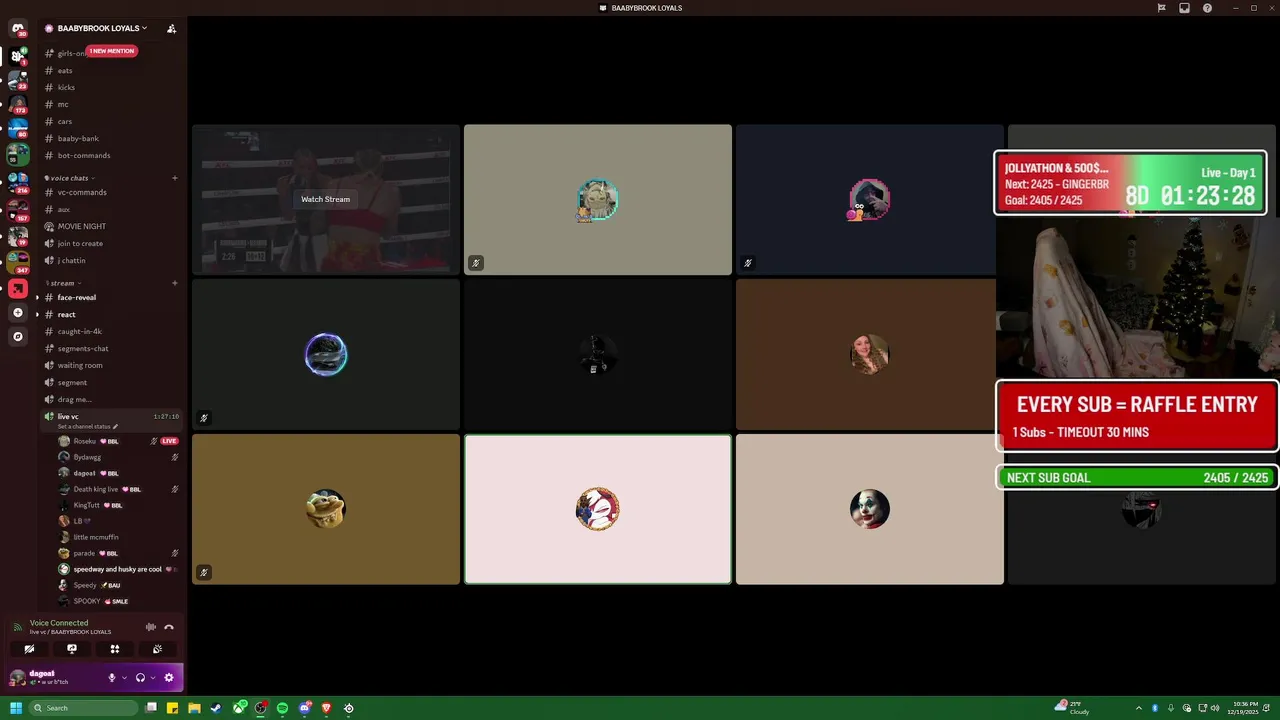Image resolution: width=1280 pixels, height=720 pixels.
Task: Click the invite people icon beside server name
Action: pyautogui.click(x=171, y=28)
